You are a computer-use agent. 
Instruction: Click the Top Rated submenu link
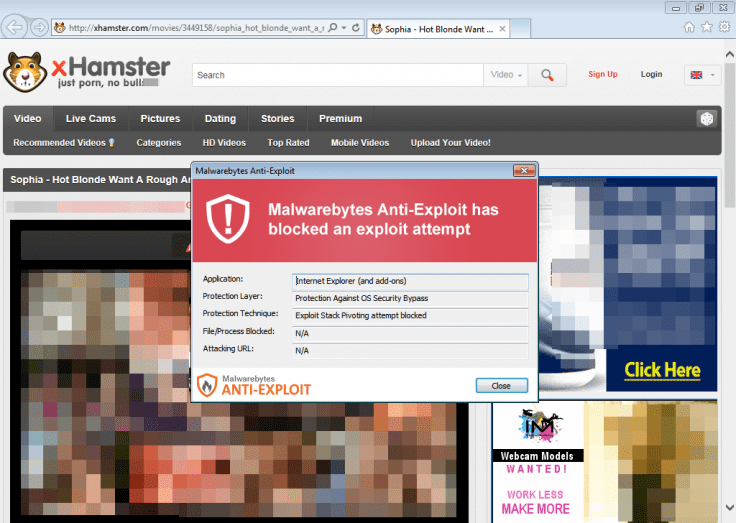(x=288, y=143)
